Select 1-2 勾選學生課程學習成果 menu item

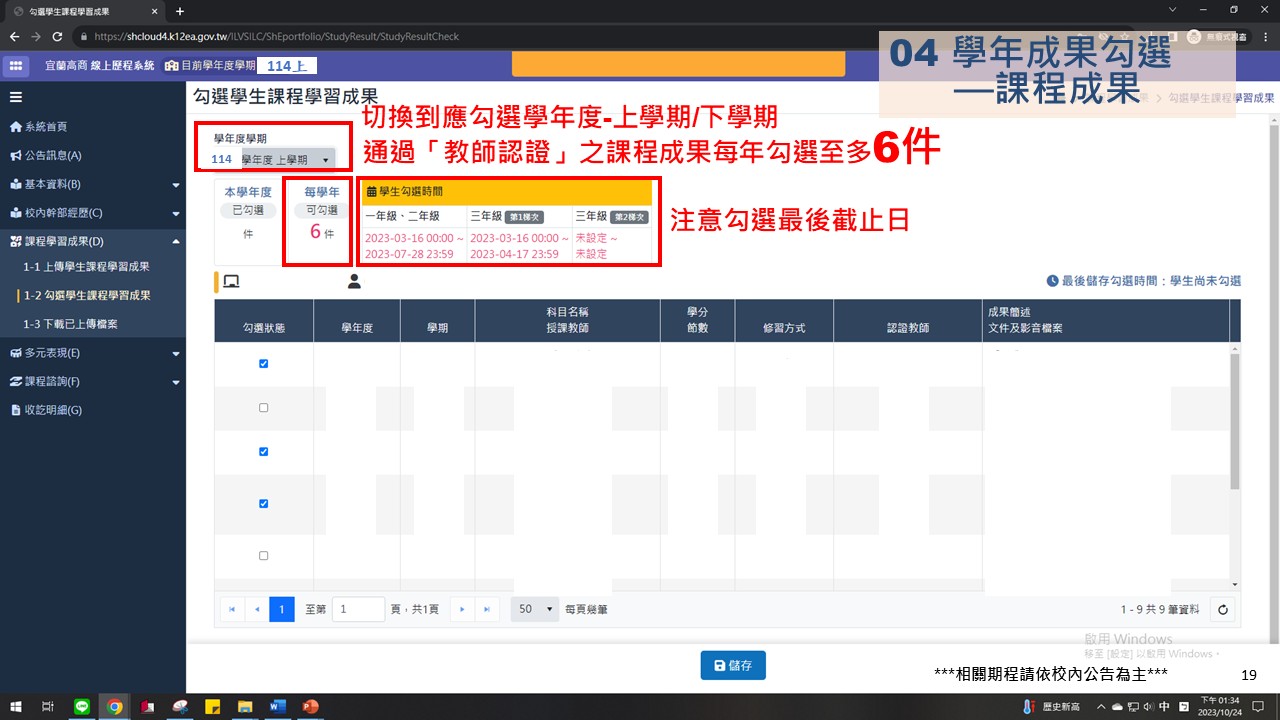86,296
